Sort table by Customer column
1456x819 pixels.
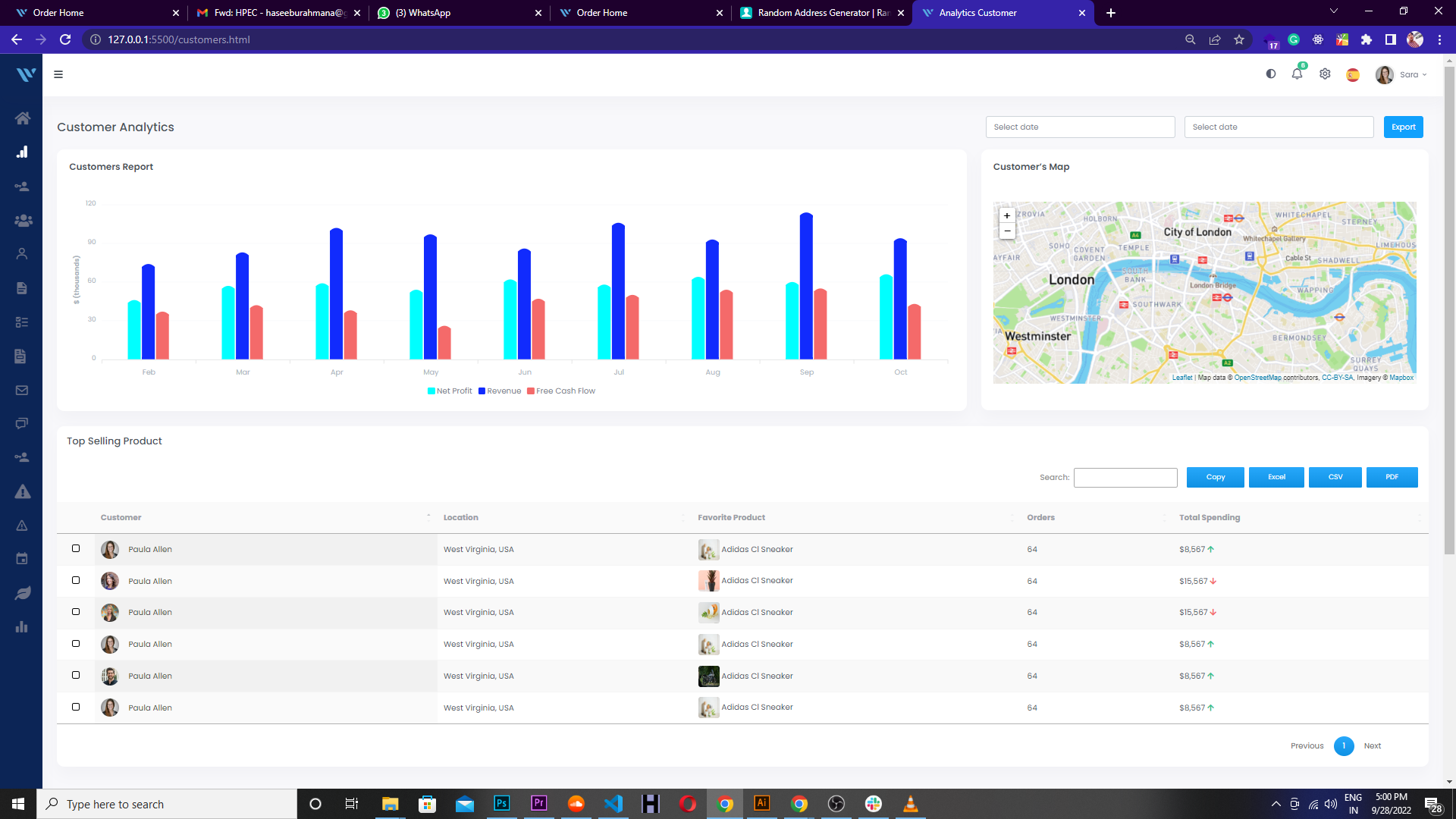[x=121, y=518]
